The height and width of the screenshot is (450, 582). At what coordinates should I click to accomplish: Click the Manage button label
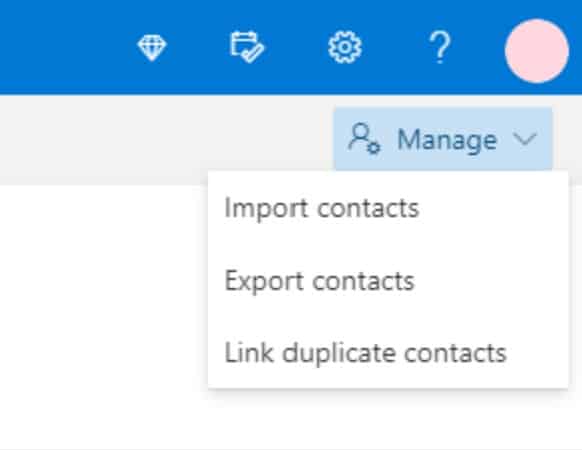[447, 140]
